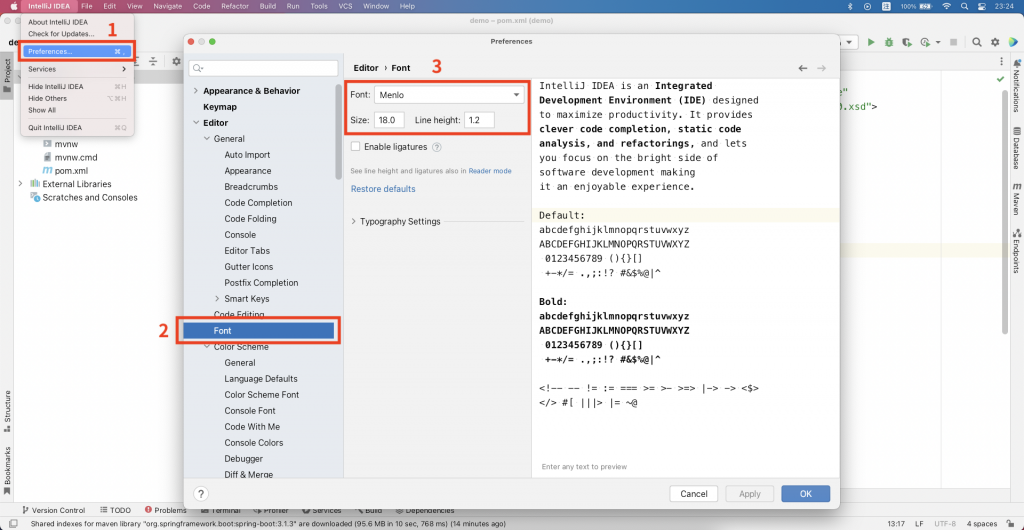Collapse all in Project panel
Image resolution: width=1024 pixels, height=530 pixels.
point(153,61)
